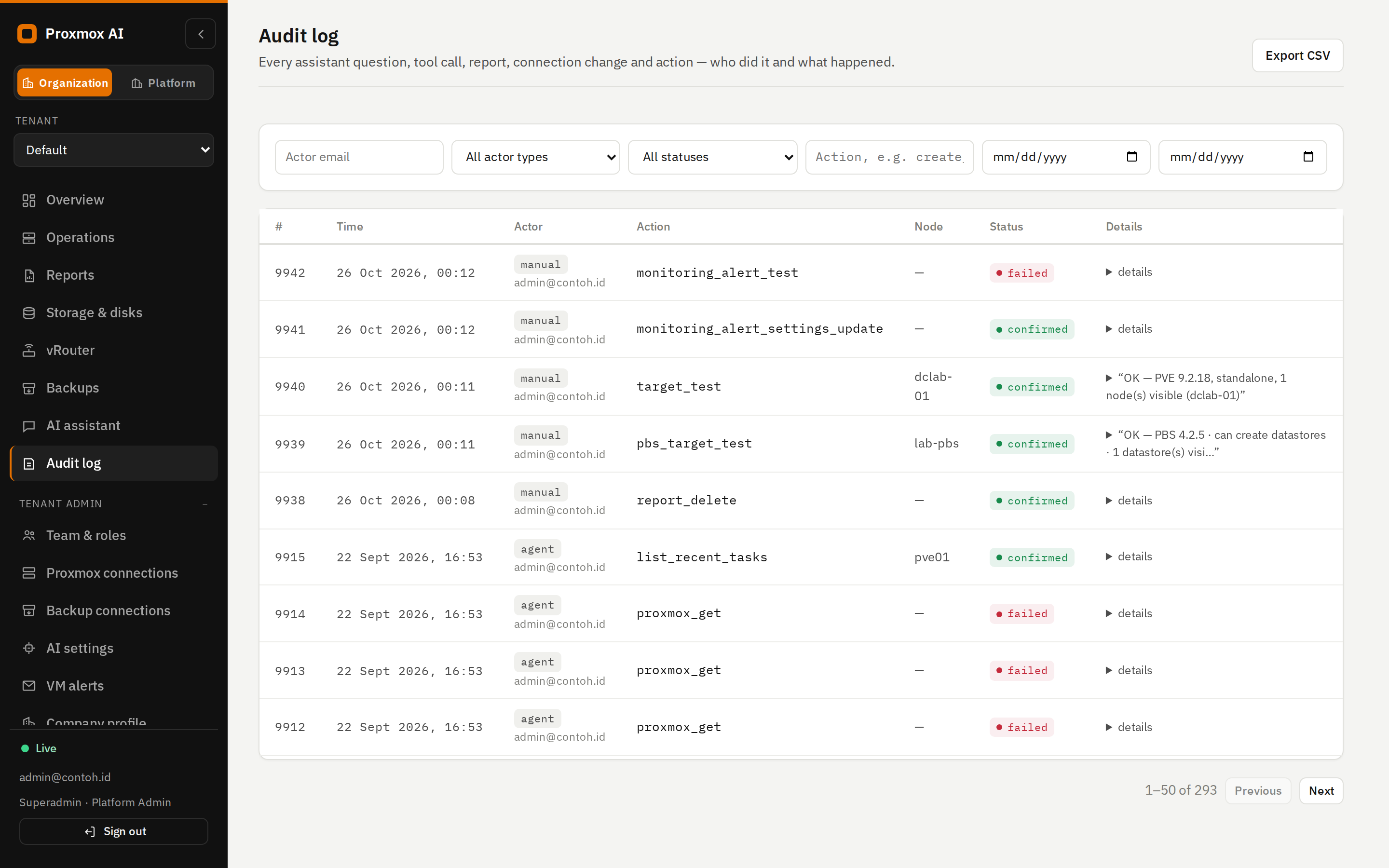Go to the Next page

[1321, 791]
